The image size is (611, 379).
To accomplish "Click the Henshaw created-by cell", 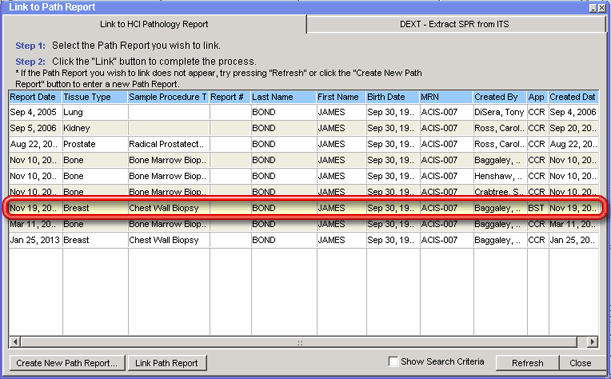I will [x=500, y=176].
